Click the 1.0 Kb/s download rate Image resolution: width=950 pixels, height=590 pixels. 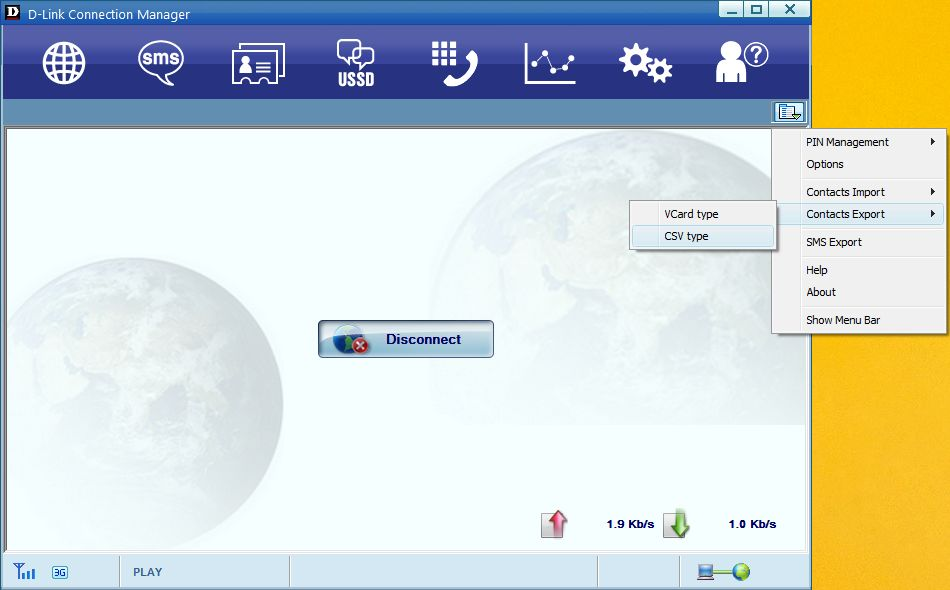(752, 524)
